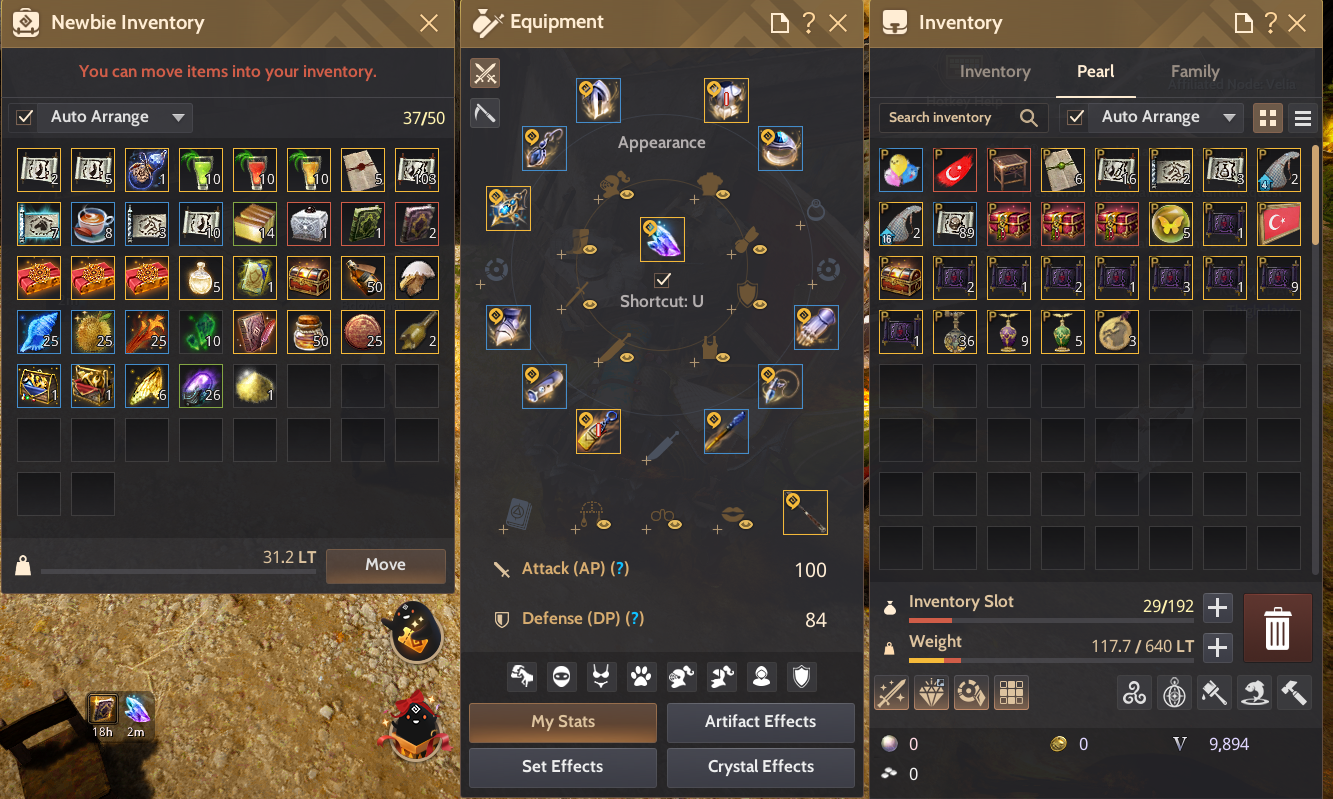Click the coffee cup item in Newbie Inventory
Screen dimensions: 1333x799
(x=93, y=224)
